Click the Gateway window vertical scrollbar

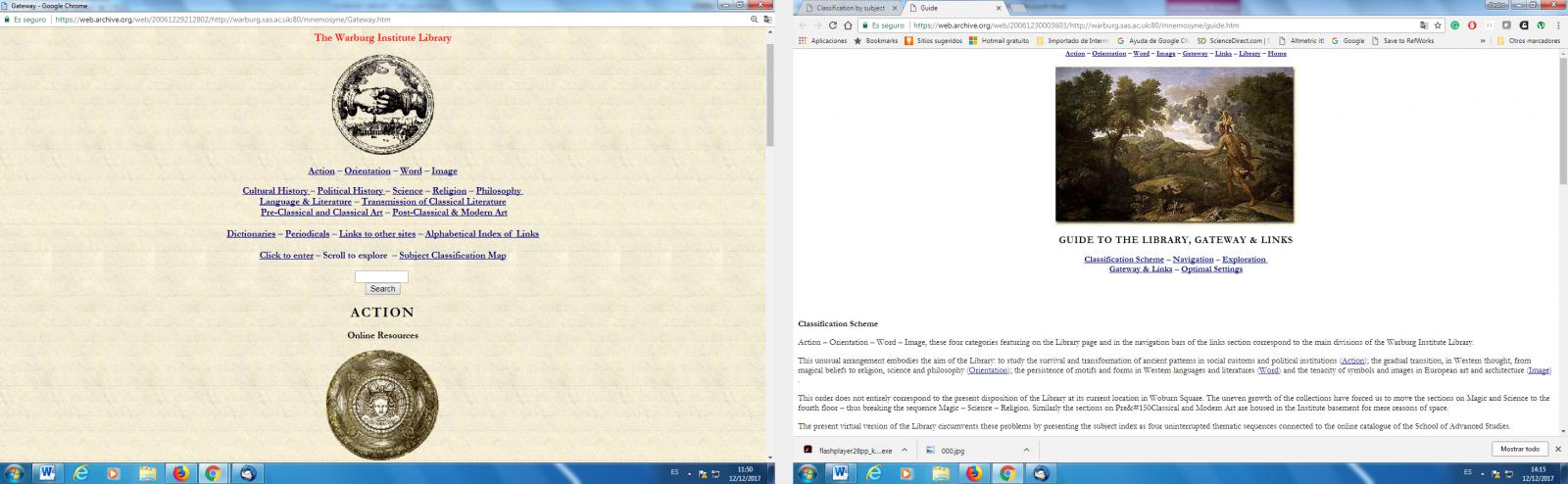click(x=770, y=245)
